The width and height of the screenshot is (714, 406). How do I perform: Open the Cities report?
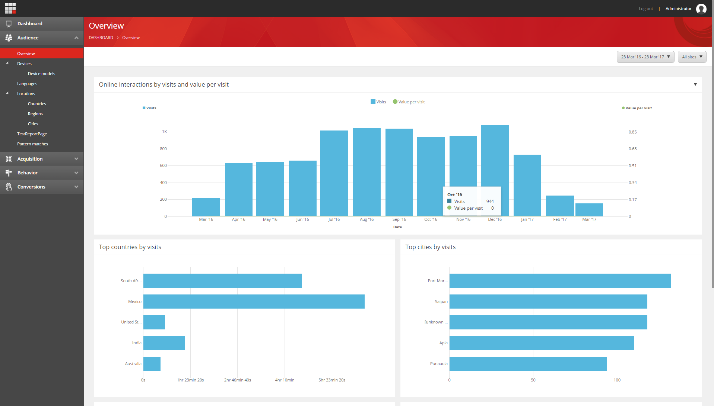tap(33, 124)
